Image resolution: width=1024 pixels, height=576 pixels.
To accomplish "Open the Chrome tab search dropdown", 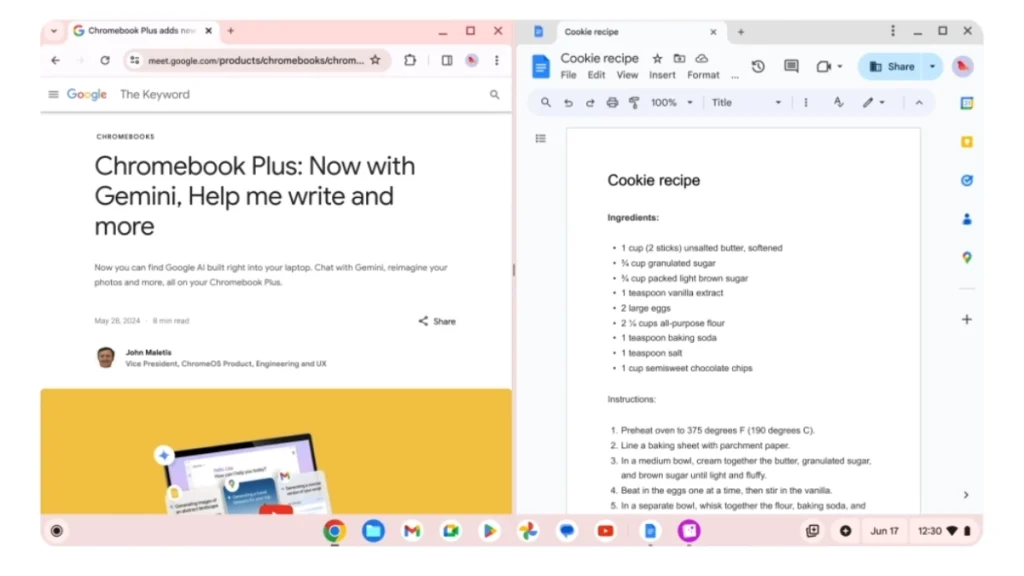I will [54, 31].
